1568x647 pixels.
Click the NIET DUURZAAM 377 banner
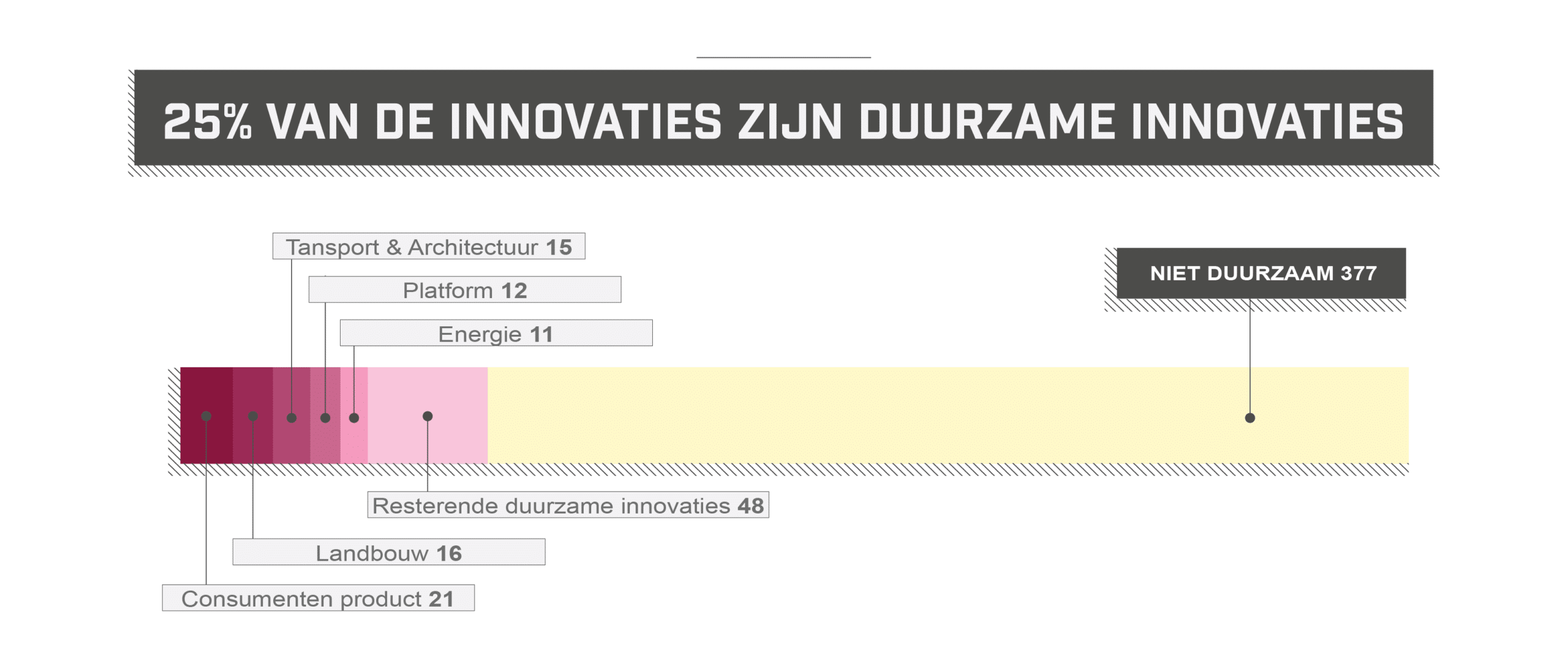(1261, 273)
